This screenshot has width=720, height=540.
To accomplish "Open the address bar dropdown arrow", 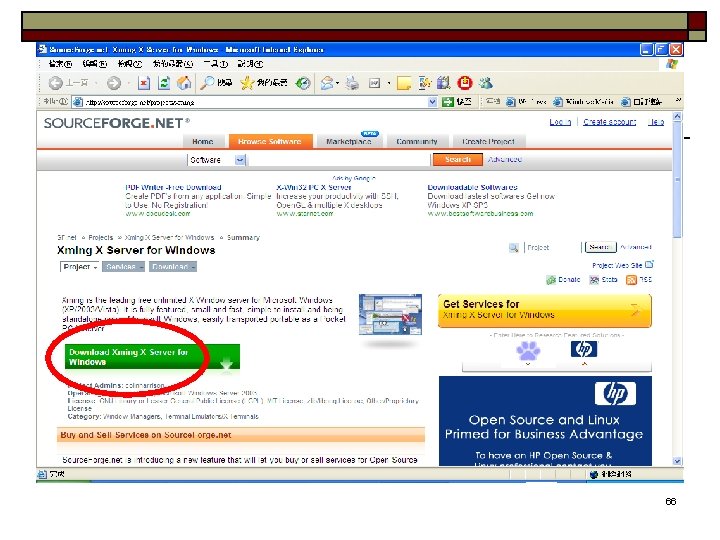I will coord(432,102).
